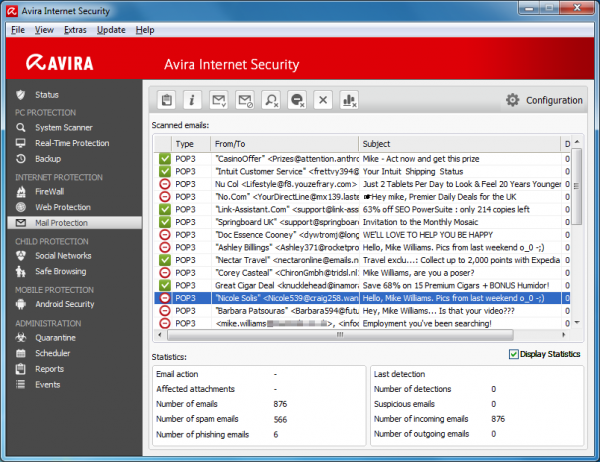Viewport: 600px width, 462px height.
Task: Click the bar chart statistics toolbar icon
Action: click(349, 100)
